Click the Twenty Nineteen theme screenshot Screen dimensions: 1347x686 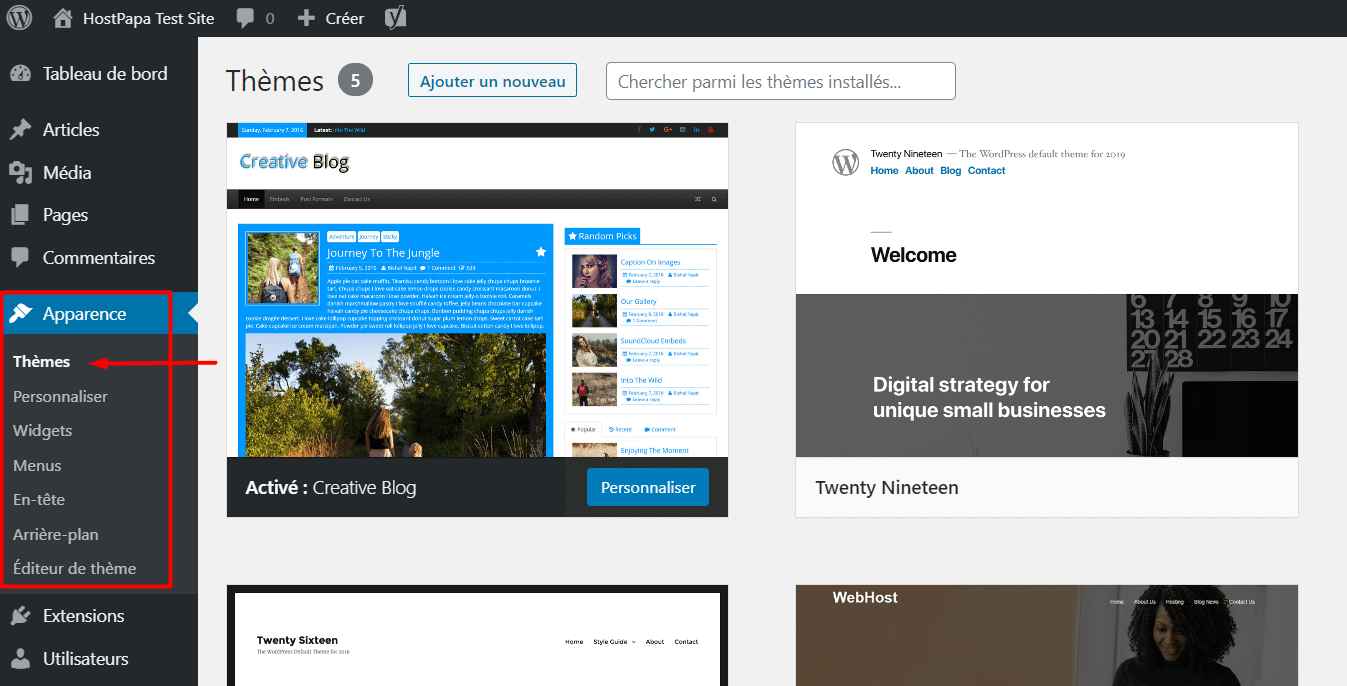click(x=1047, y=290)
